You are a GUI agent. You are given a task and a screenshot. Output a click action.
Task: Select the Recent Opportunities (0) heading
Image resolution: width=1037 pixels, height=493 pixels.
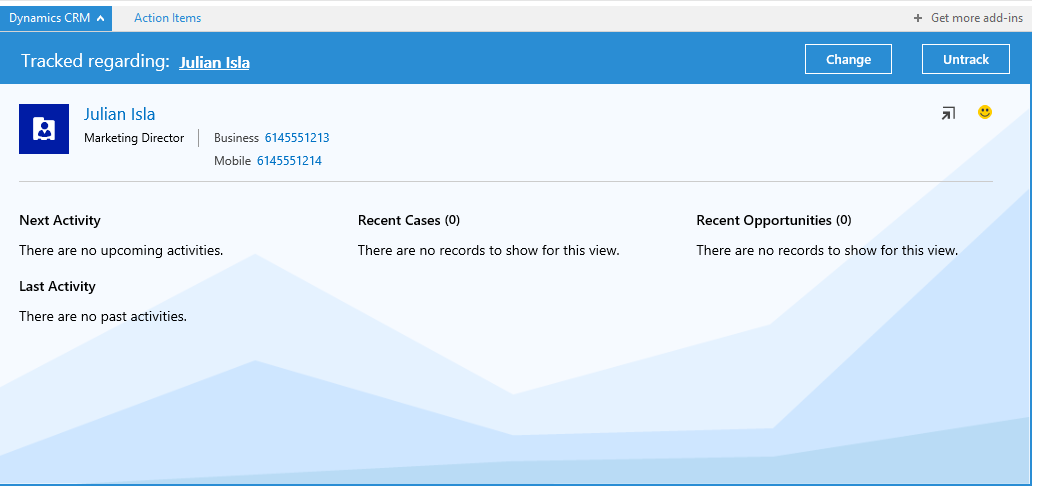click(773, 220)
